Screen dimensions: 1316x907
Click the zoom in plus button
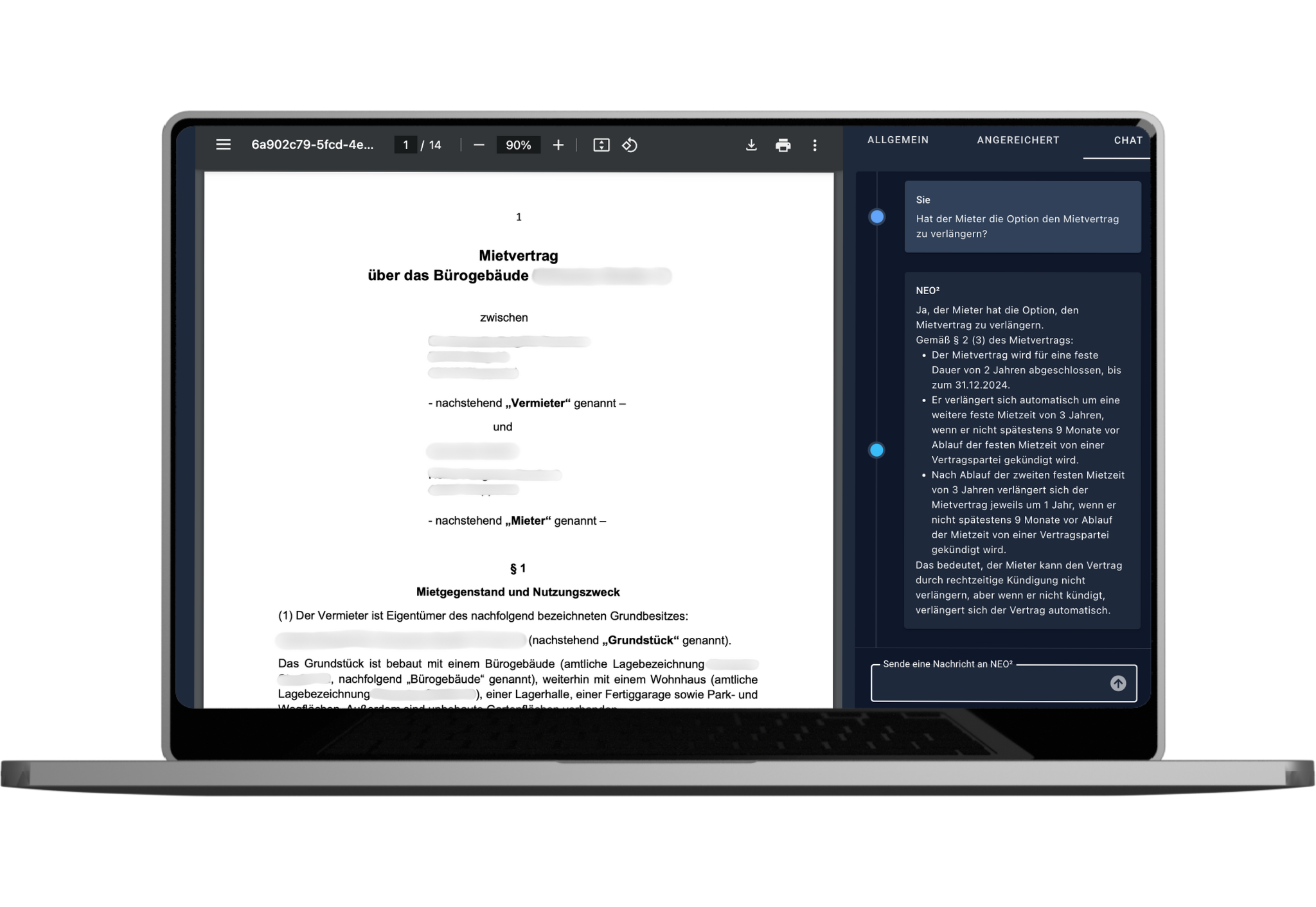(560, 145)
